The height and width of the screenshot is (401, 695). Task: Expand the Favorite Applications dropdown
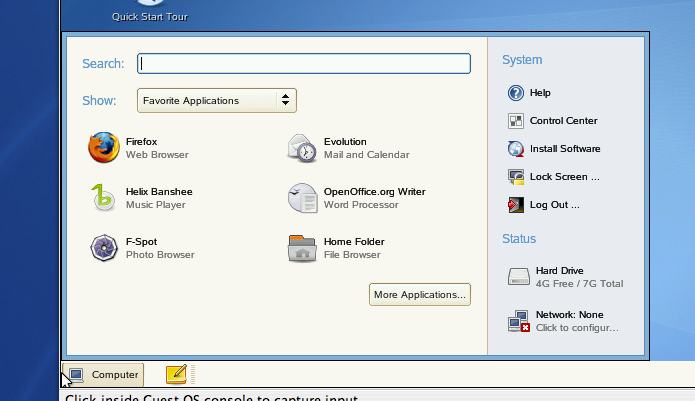[217, 101]
